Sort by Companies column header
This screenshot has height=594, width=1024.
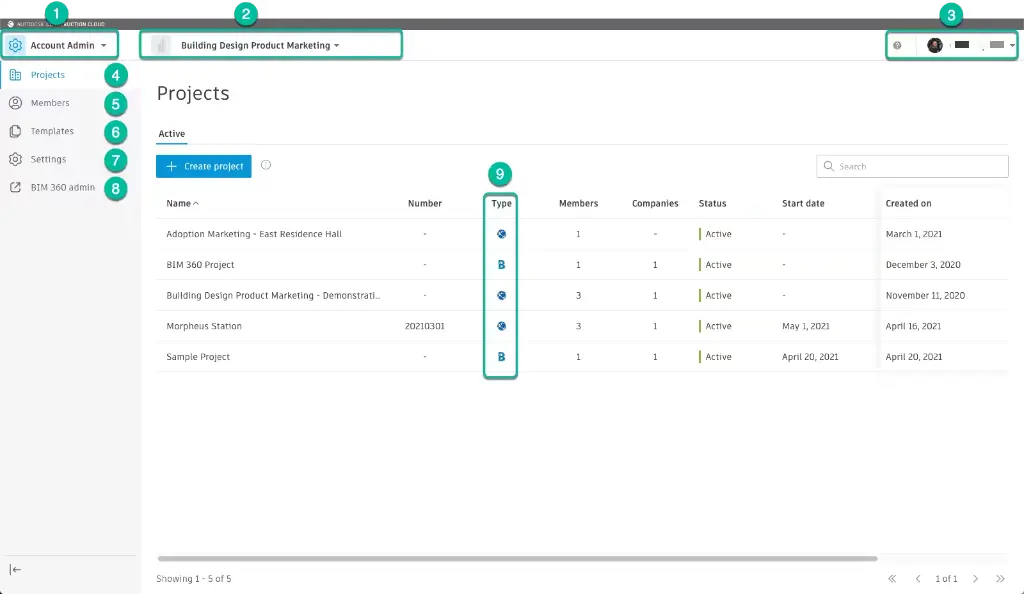(655, 204)
